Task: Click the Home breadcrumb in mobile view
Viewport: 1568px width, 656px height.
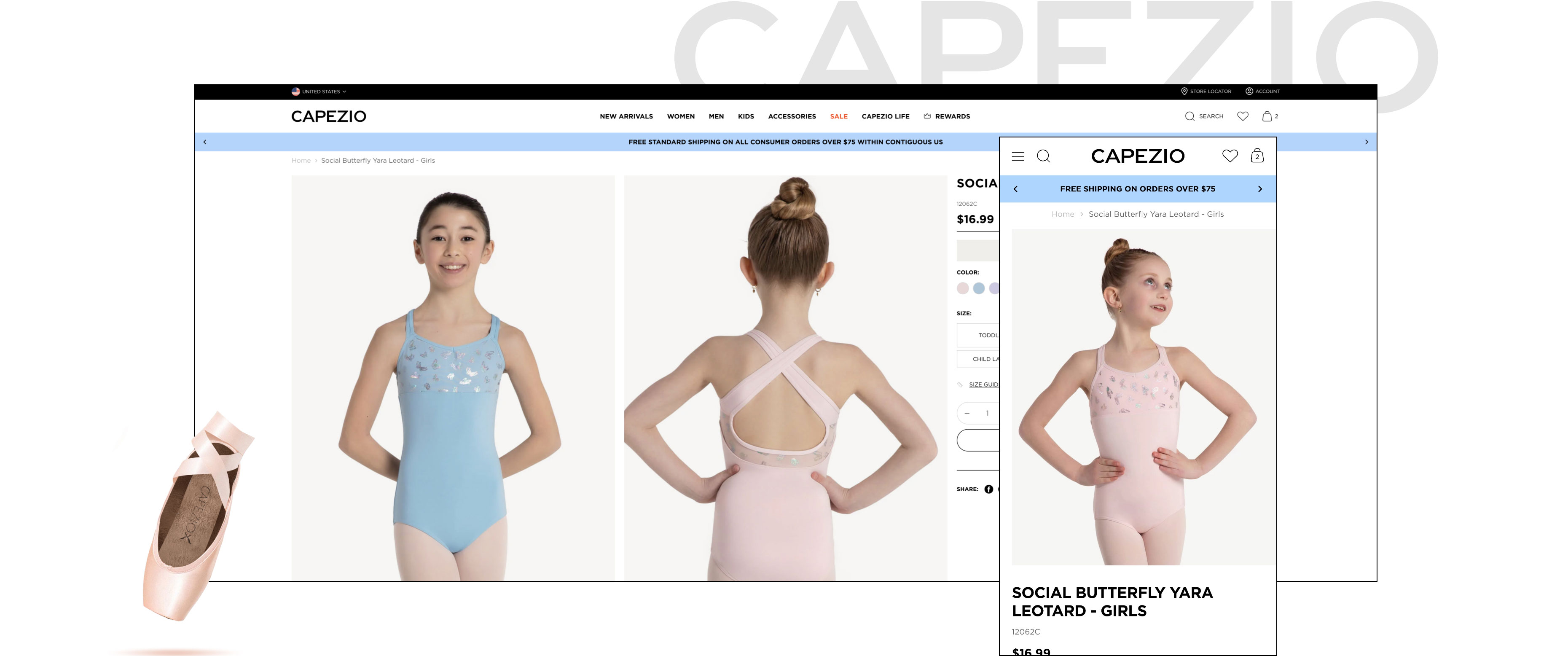Action: [x=1063, y=215]
